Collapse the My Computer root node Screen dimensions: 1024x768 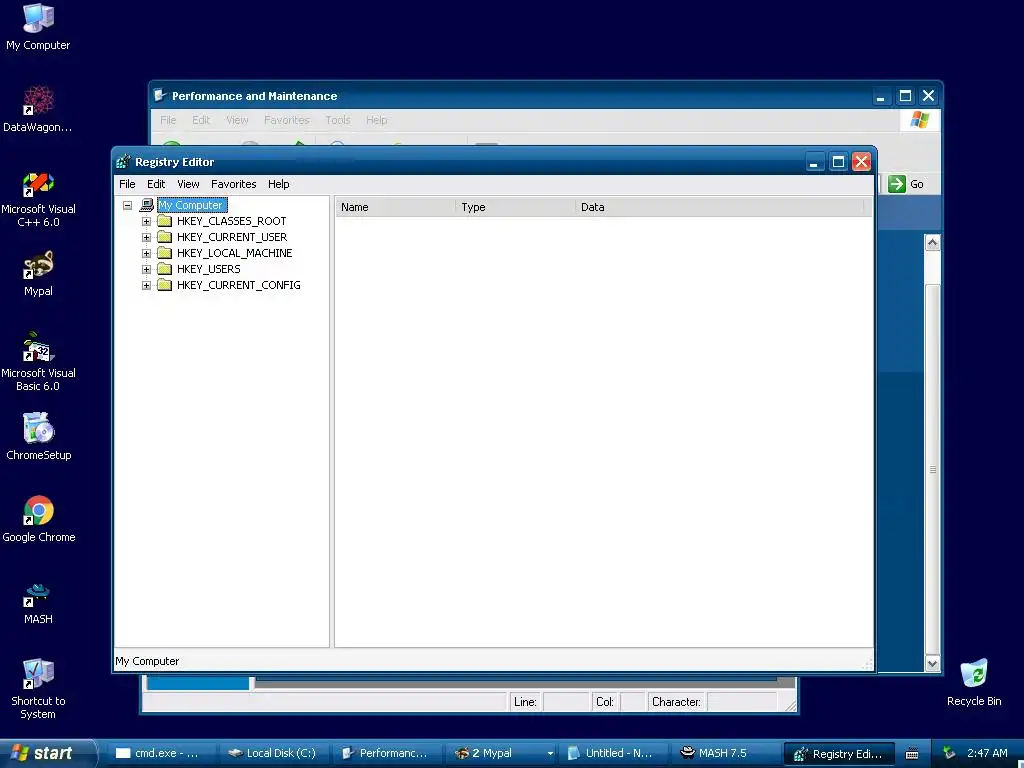128,205
